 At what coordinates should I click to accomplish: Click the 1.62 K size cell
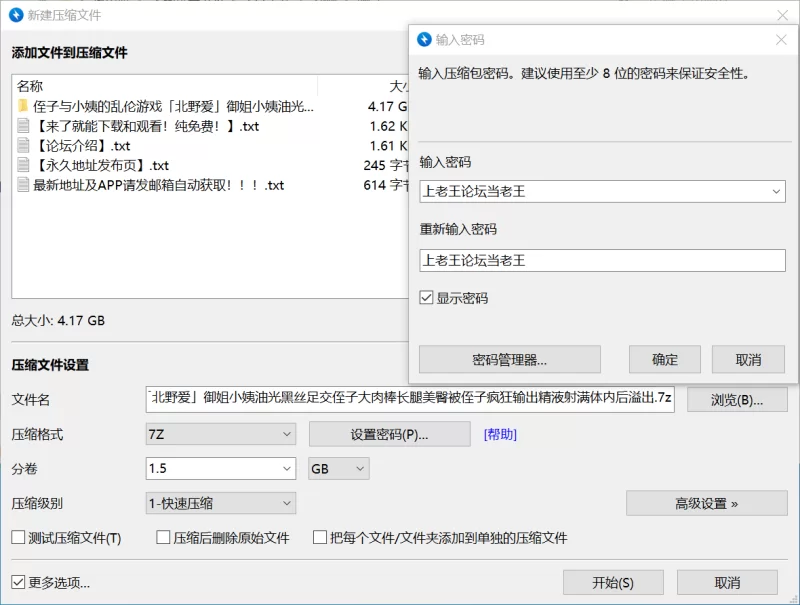coord(389,126)
